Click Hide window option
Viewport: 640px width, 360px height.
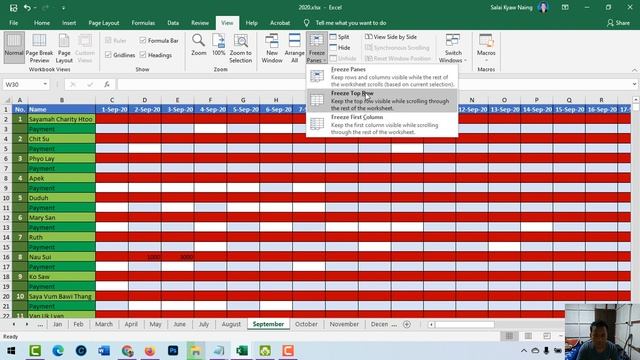[340, 48]
